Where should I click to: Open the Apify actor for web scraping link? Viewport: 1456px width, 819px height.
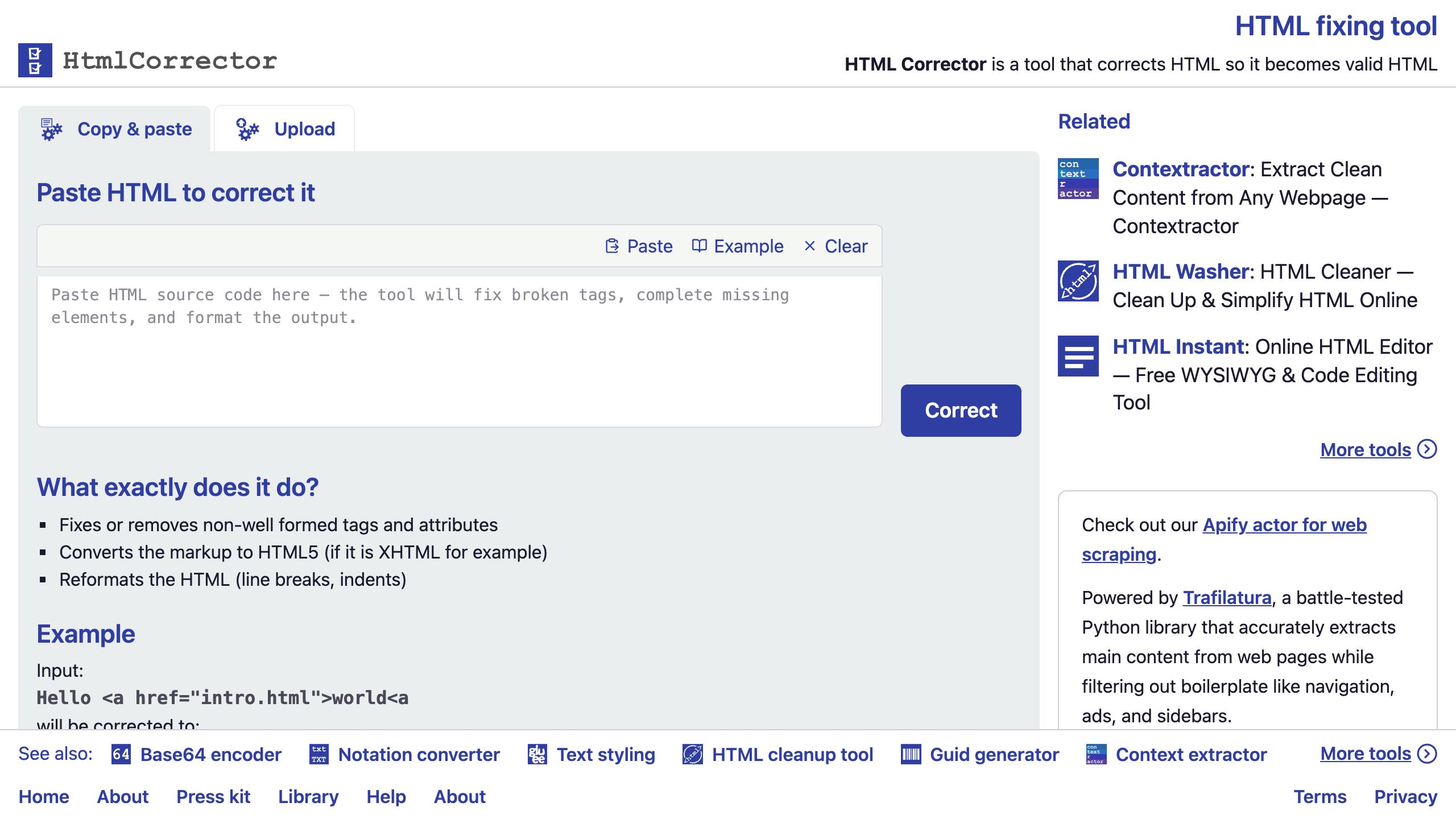coord(1224,539)
